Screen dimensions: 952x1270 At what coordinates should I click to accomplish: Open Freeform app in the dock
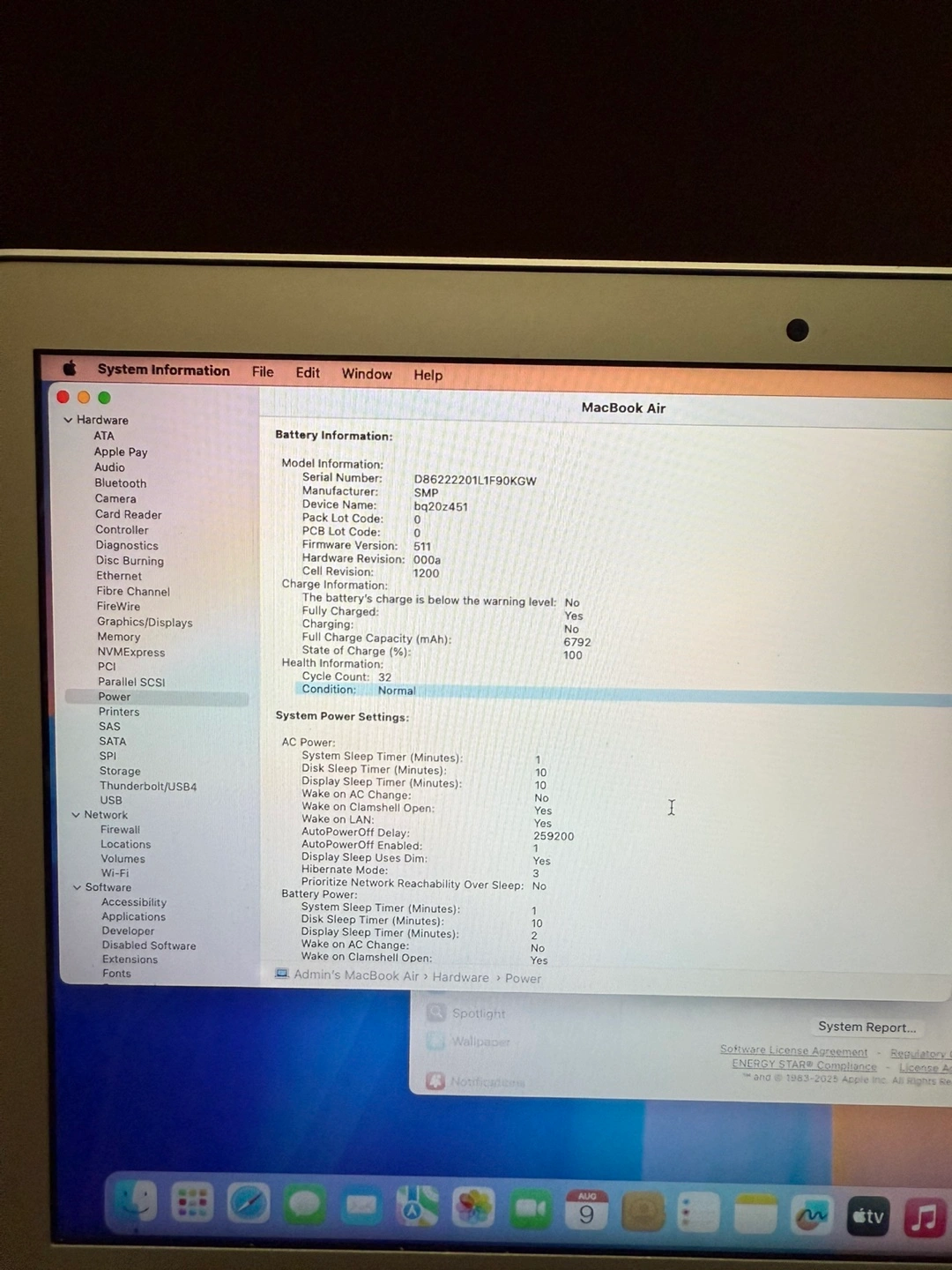coord(812,1217)
